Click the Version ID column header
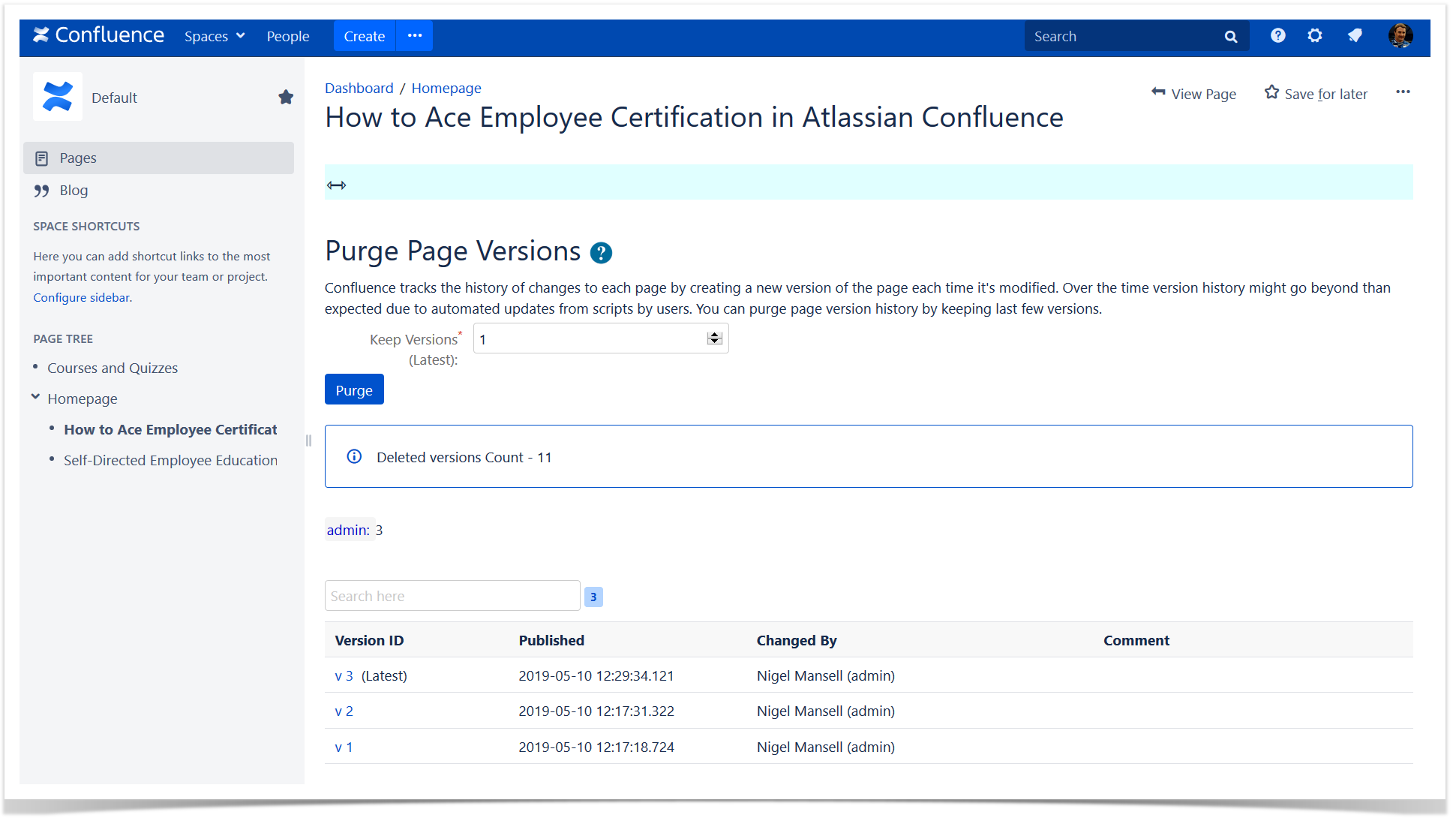Image resolution: width=1456 pixels, height=821 pixels. point(369,640)
